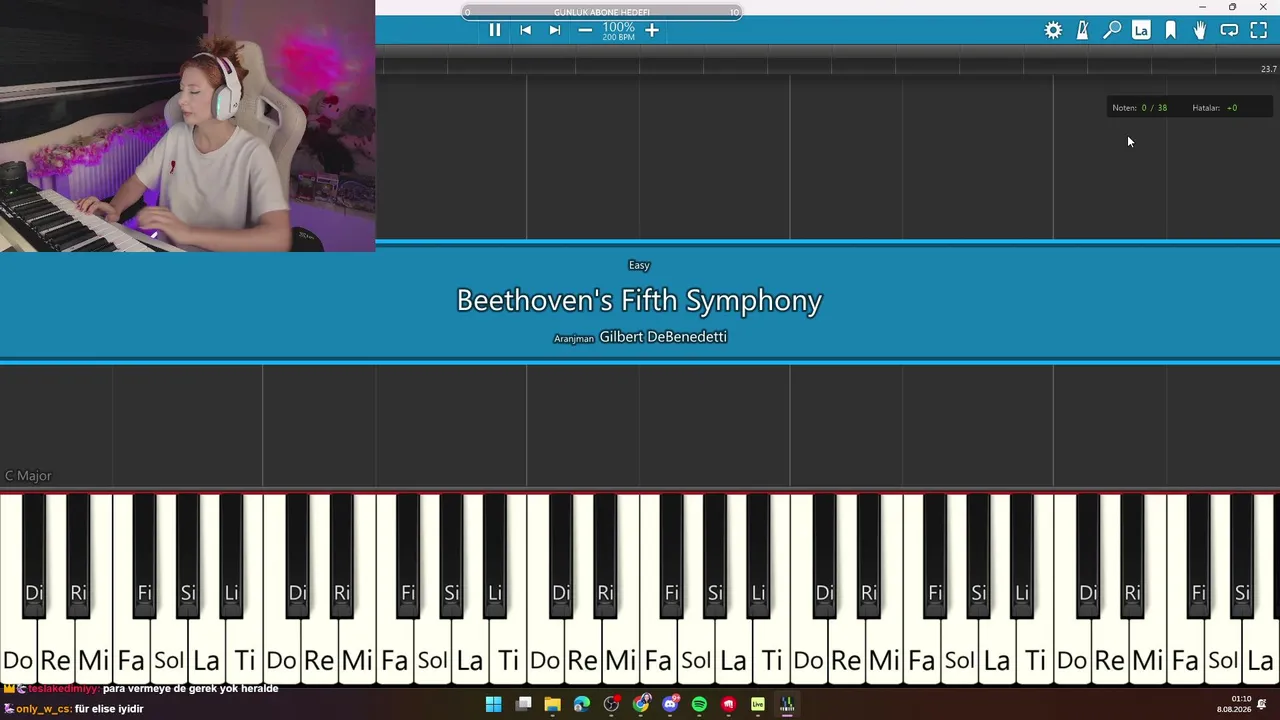Click the Synthesia icon in the taskbar
The height and width of the screenshot is (720, 1280).
787,705
